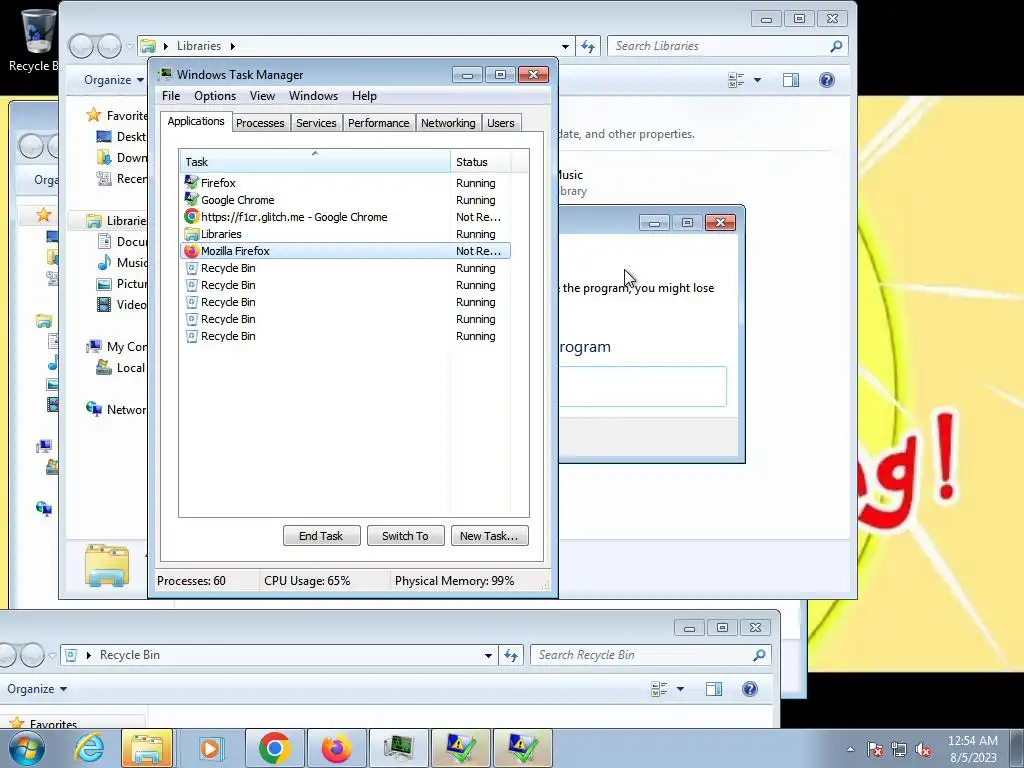
Task: Switch to the Users tab
Action: pos(501,123)
